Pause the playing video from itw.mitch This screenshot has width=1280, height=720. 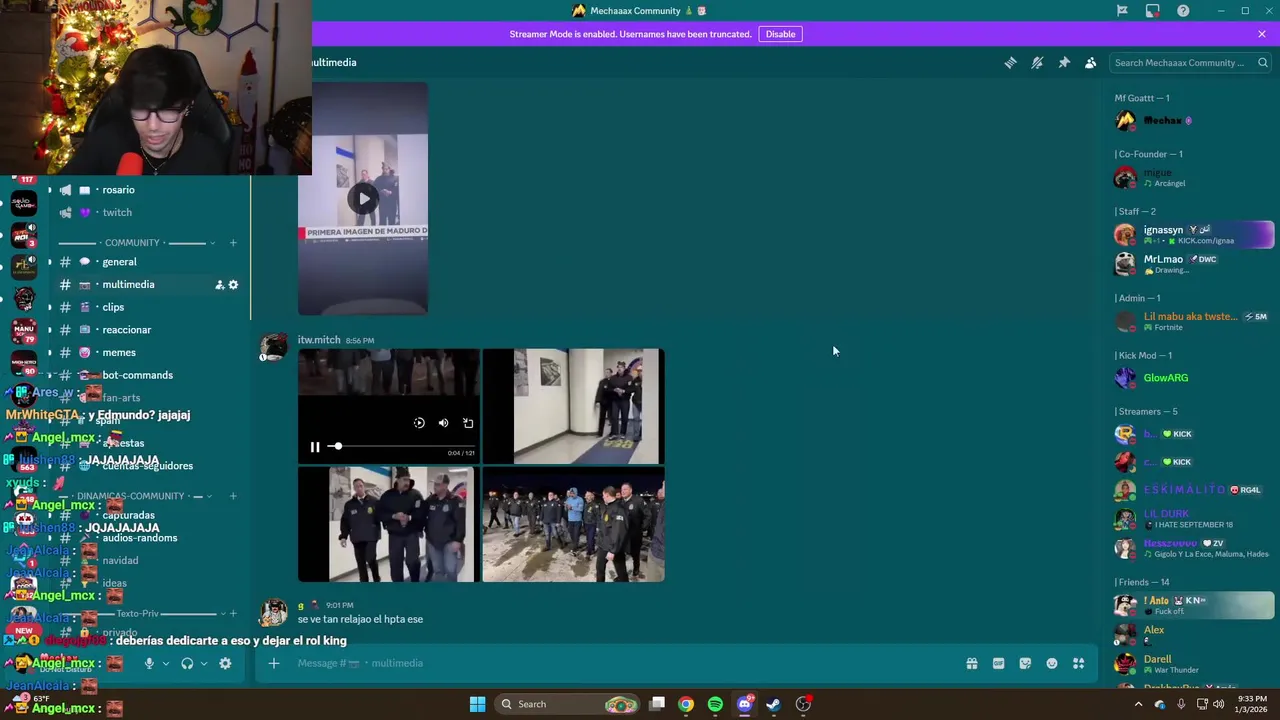point(315,447)
